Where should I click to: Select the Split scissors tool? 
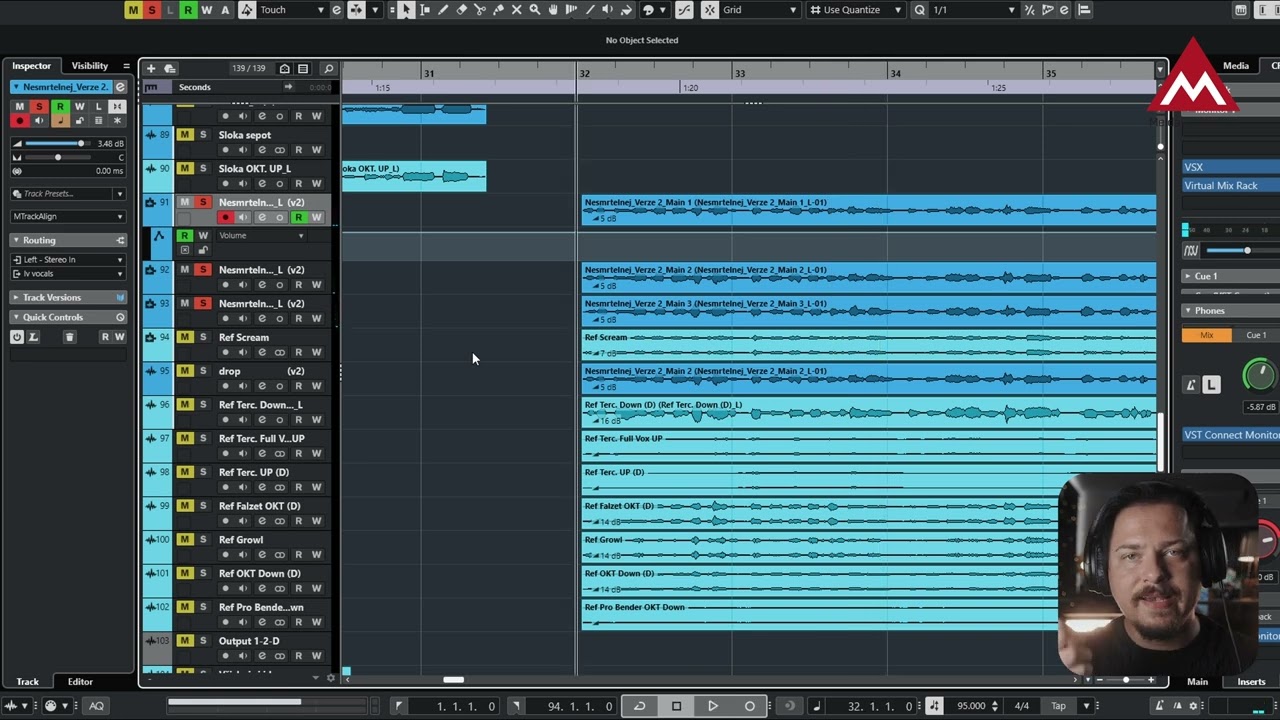pos(480,10)
